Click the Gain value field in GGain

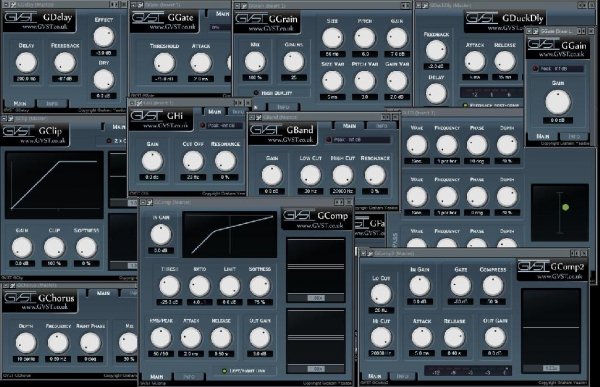click(x=558, y=121)
